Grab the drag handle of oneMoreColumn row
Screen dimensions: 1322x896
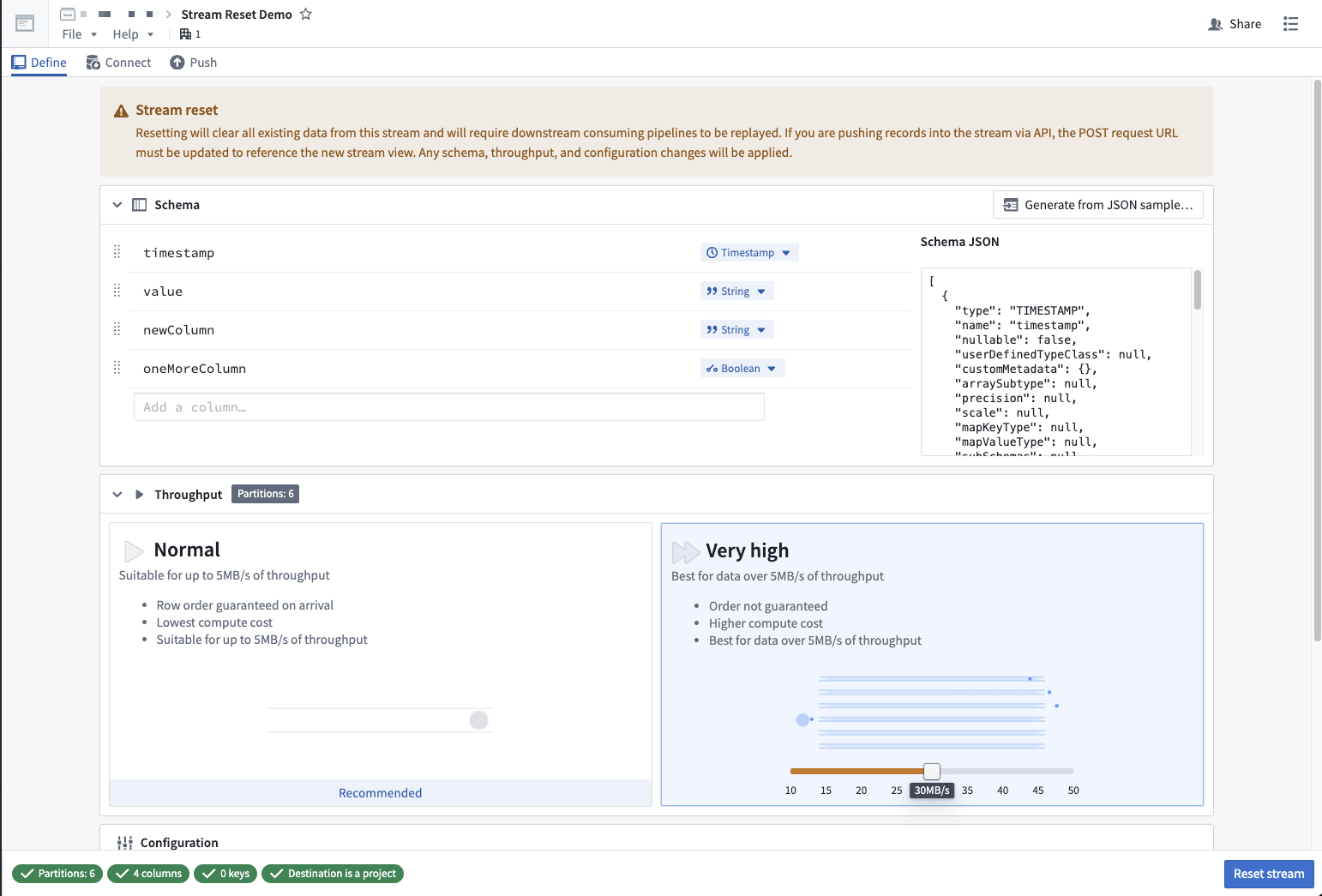click(x=117, y=368)
